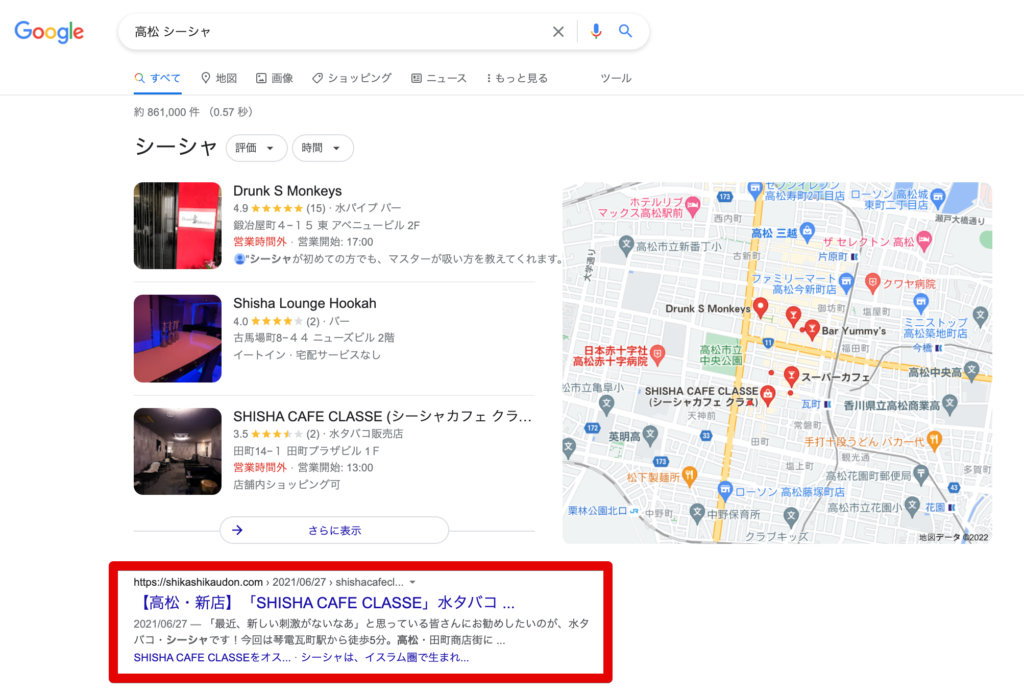Image resolution: width=1024 pixels, height=693 pixels.
Task: Open the 地図 tab
Action: (x=219, y=78)
